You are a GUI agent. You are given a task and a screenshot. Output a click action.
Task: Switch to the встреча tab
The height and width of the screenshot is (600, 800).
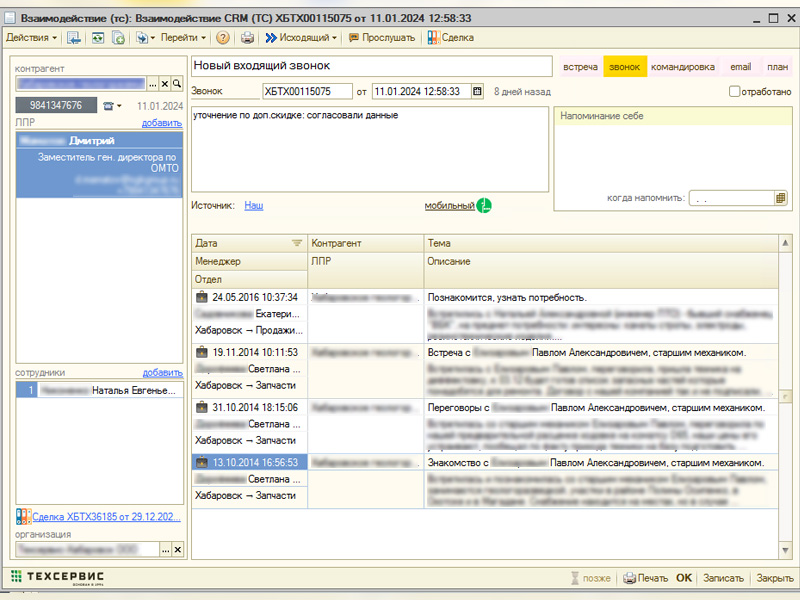point(580,67)
